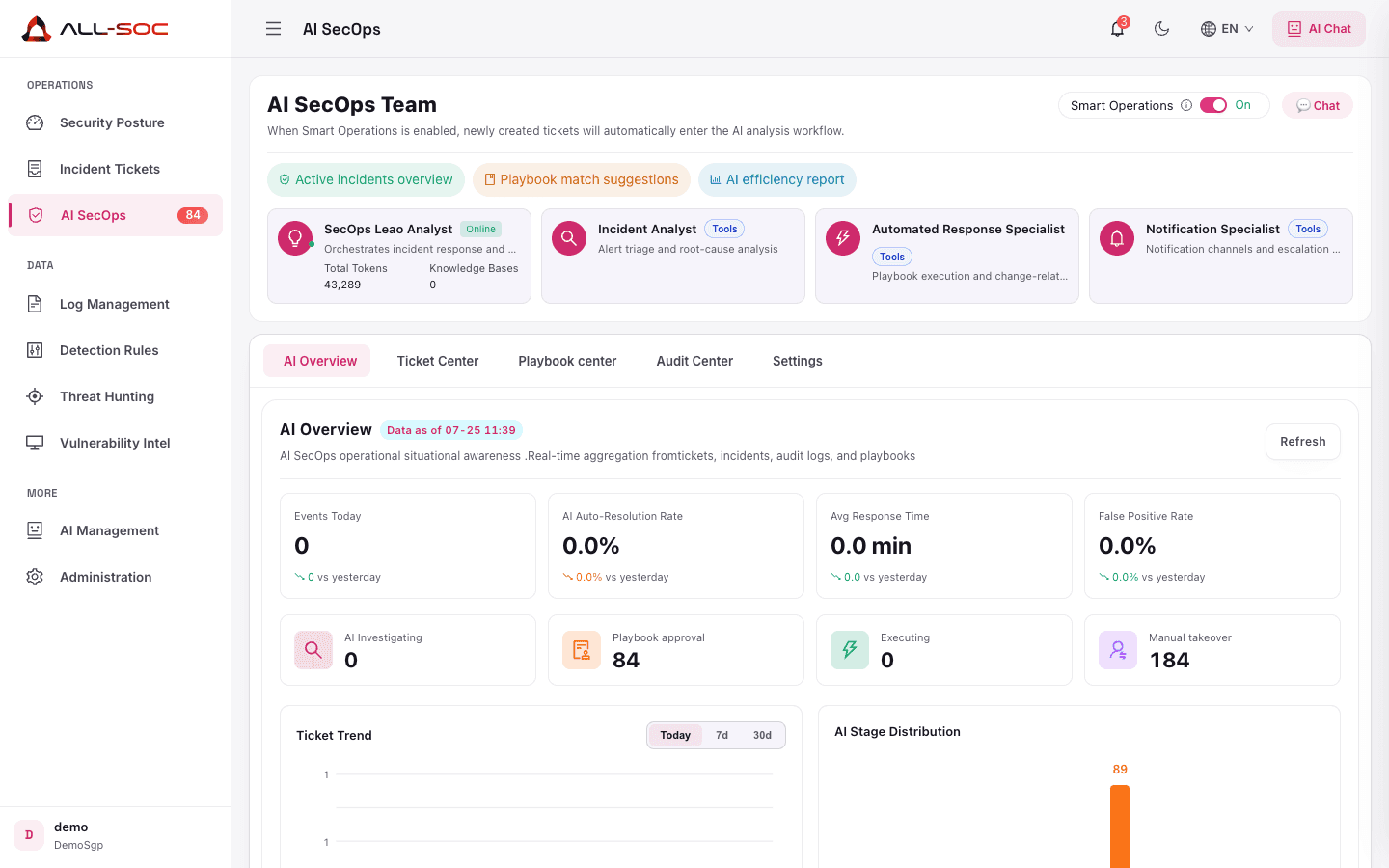Click the Threat Hunting crosshair icon
Image resolution: width=1389 pixels, height=868 pixels.
35,396
